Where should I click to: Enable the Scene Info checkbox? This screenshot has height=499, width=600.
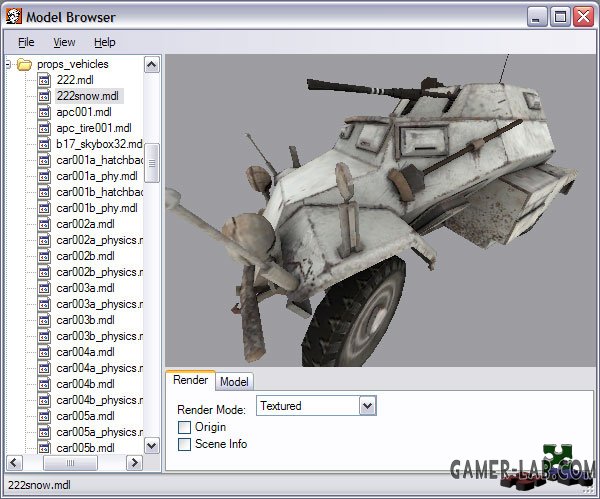point(184,444)
